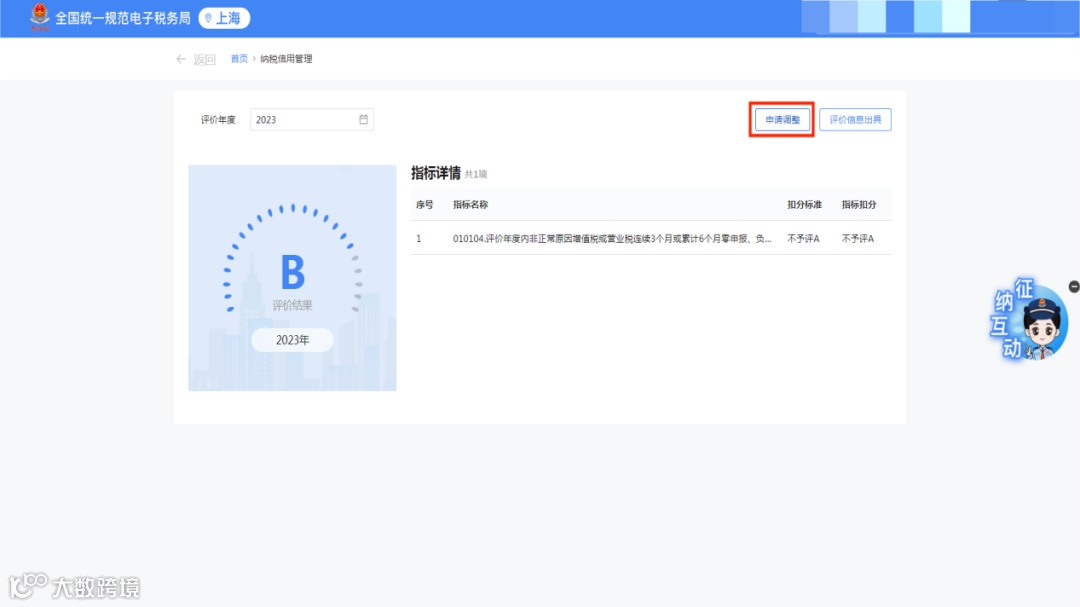Open 征纳互动 assistant mascot

pos(1028,320)
